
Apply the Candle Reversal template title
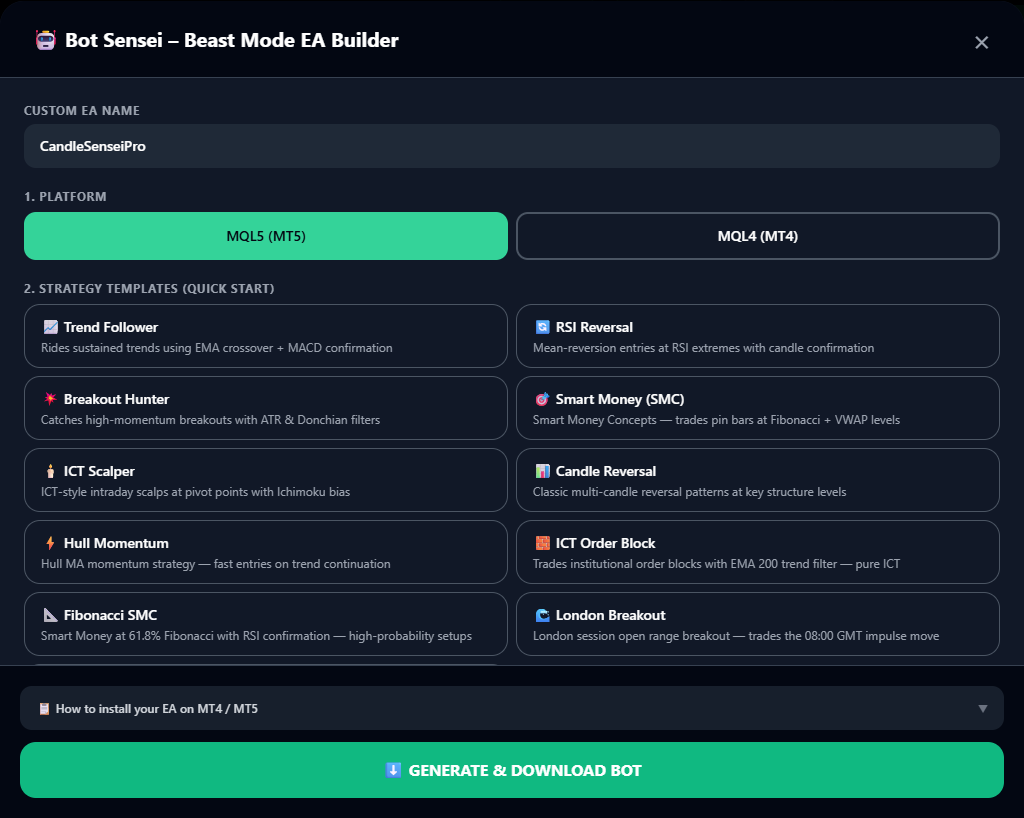point(605,471)
